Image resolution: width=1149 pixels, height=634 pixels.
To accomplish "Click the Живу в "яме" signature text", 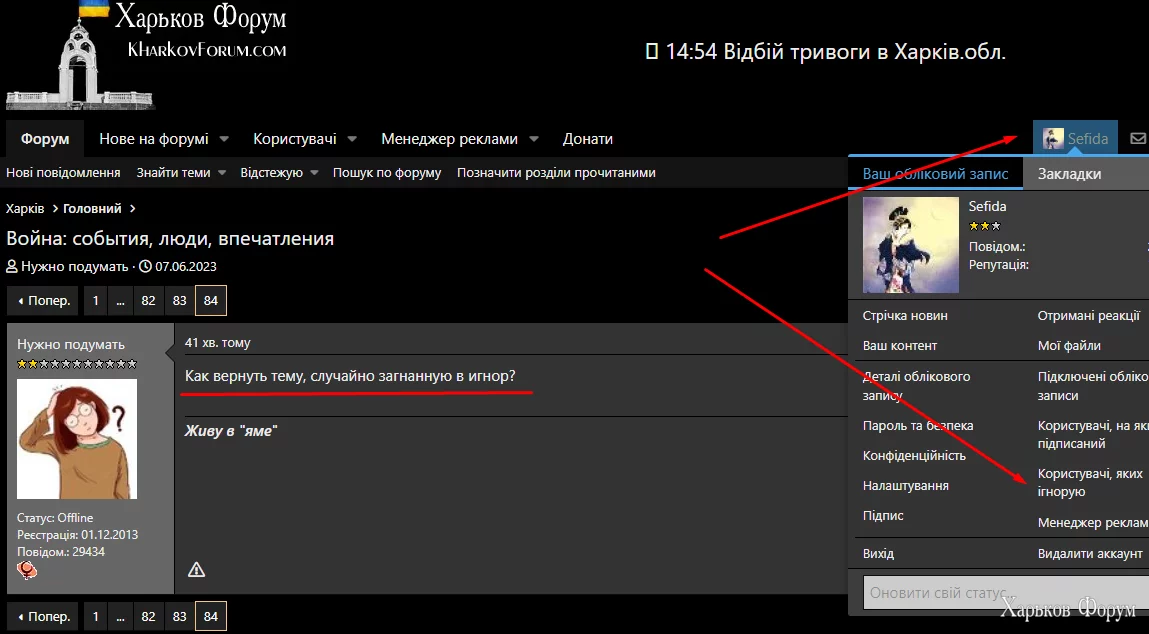I will click(231, 431).
